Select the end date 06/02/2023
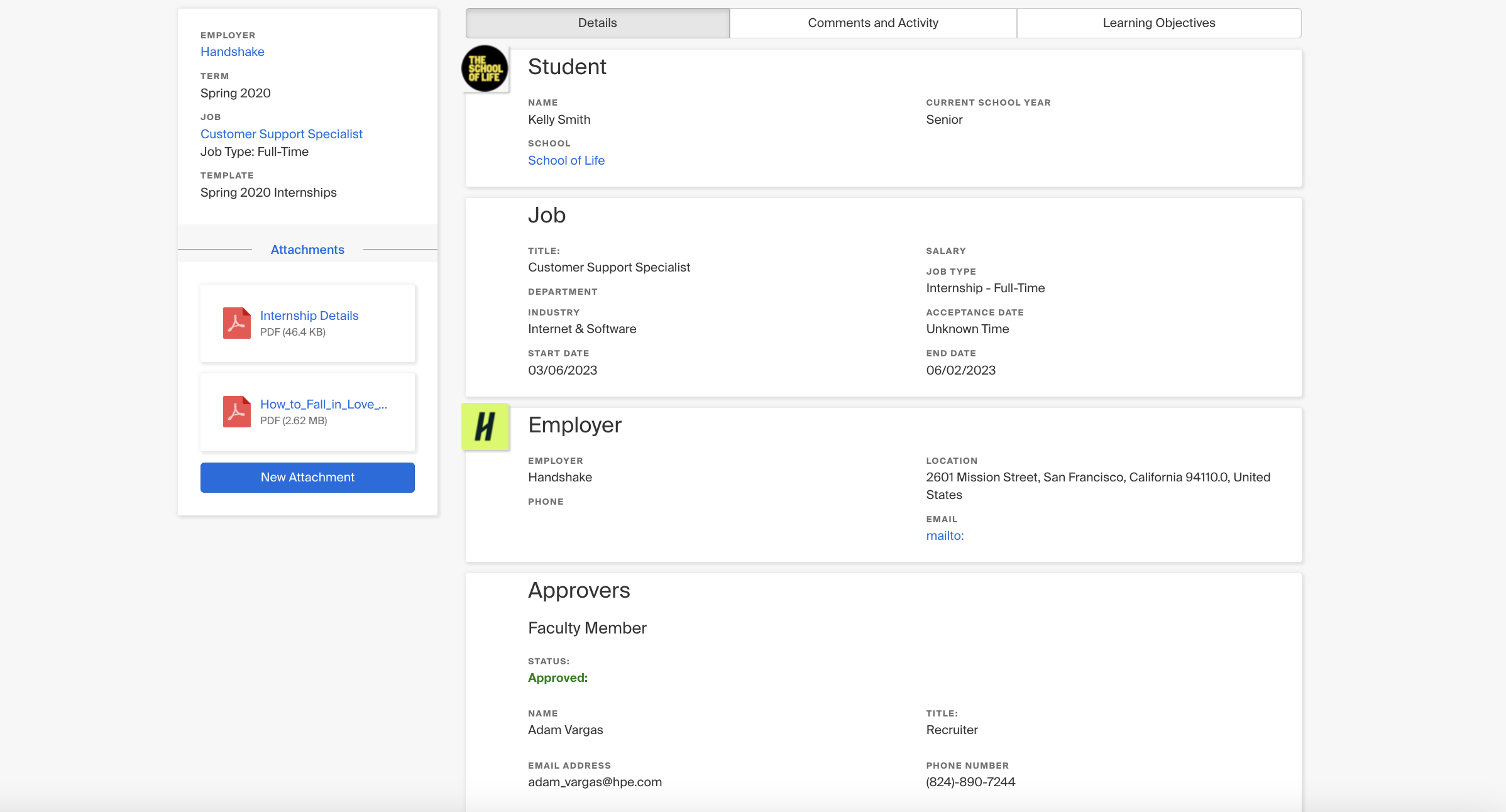Image resolution: width=1506 pixels, height=812 pixels. pos(961,370)
